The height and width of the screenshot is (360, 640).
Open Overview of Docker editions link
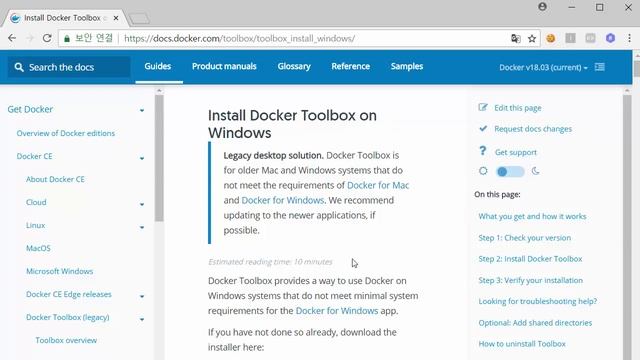(66, 133)
